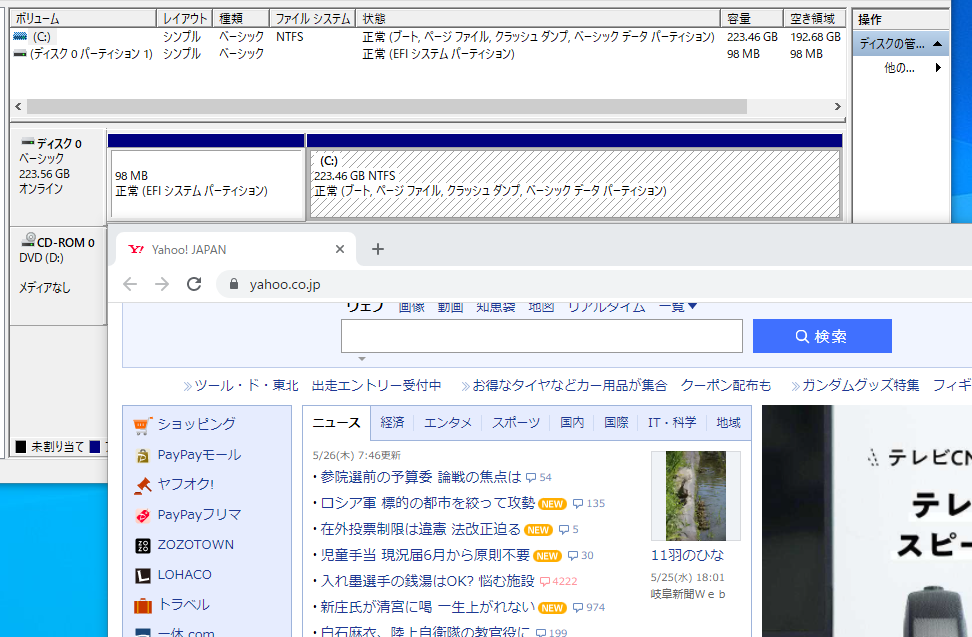Select the (C:) volume row icon

point(20,37)
